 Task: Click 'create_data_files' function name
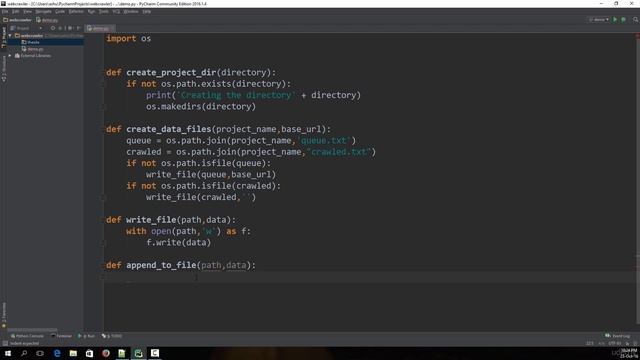pos(169,129)
